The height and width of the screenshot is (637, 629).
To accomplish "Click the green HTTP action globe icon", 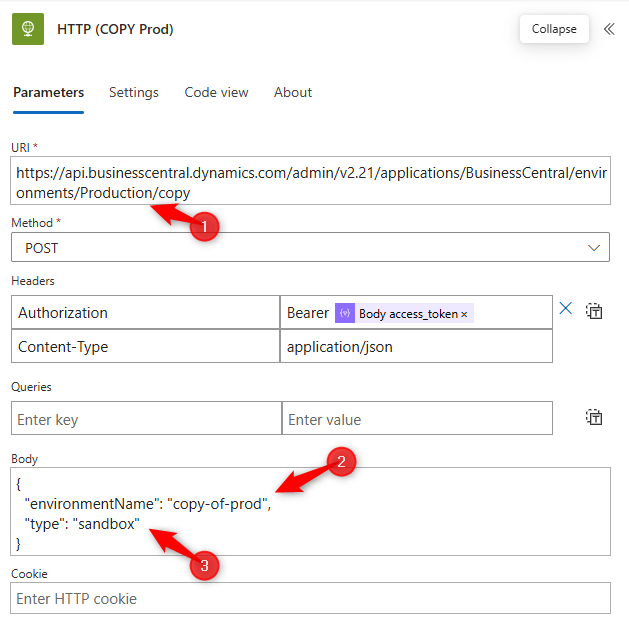I will click(28, 29).
